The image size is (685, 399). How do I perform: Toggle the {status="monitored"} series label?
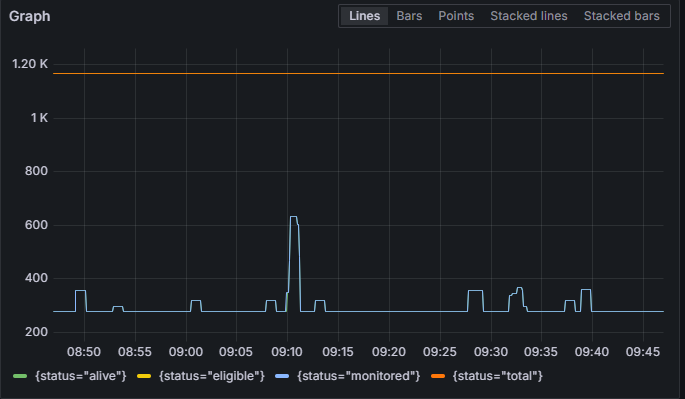pyautogui.click(x=359, y=376)
